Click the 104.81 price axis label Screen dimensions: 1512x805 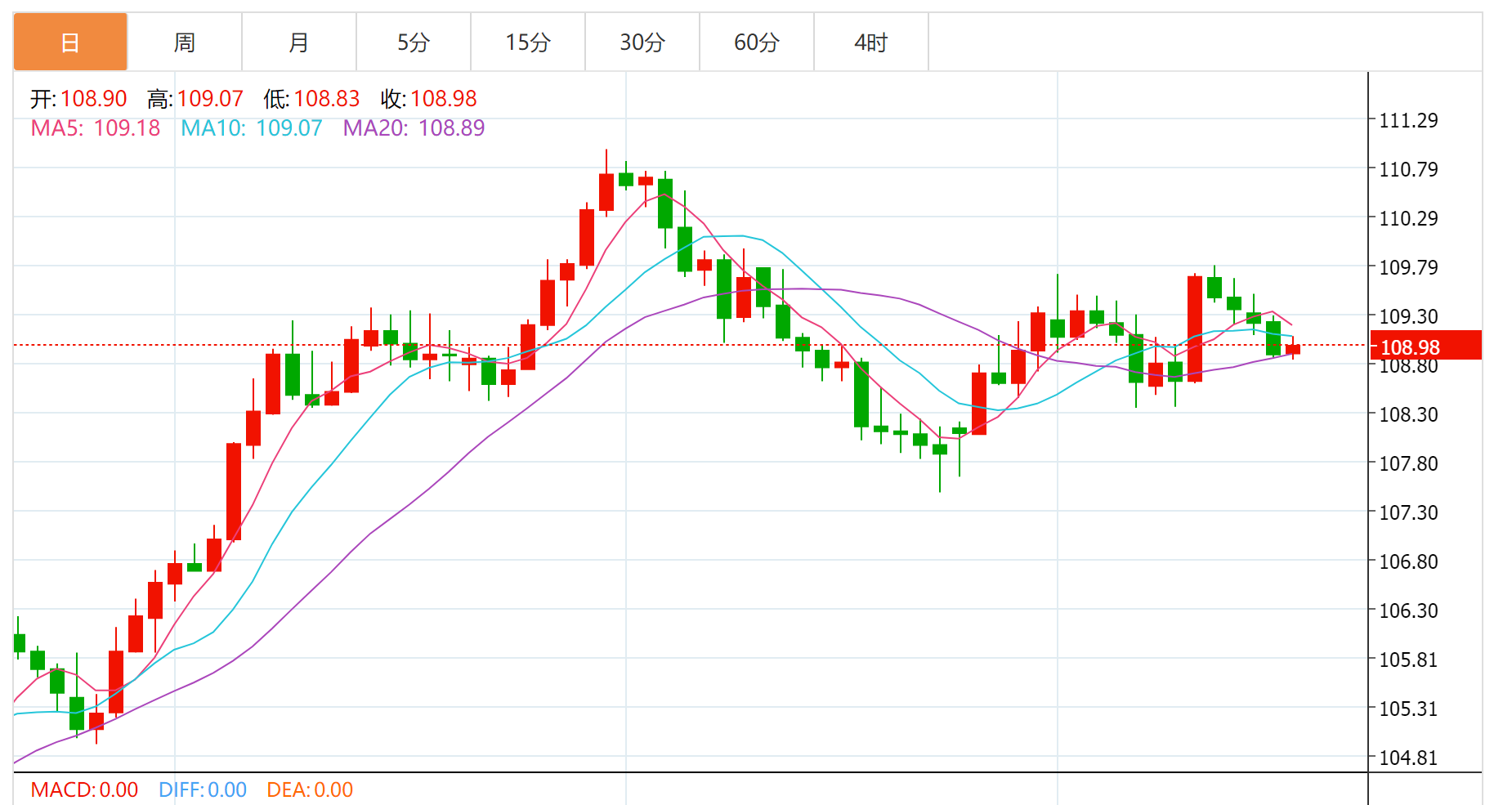tap(1408, 758)
